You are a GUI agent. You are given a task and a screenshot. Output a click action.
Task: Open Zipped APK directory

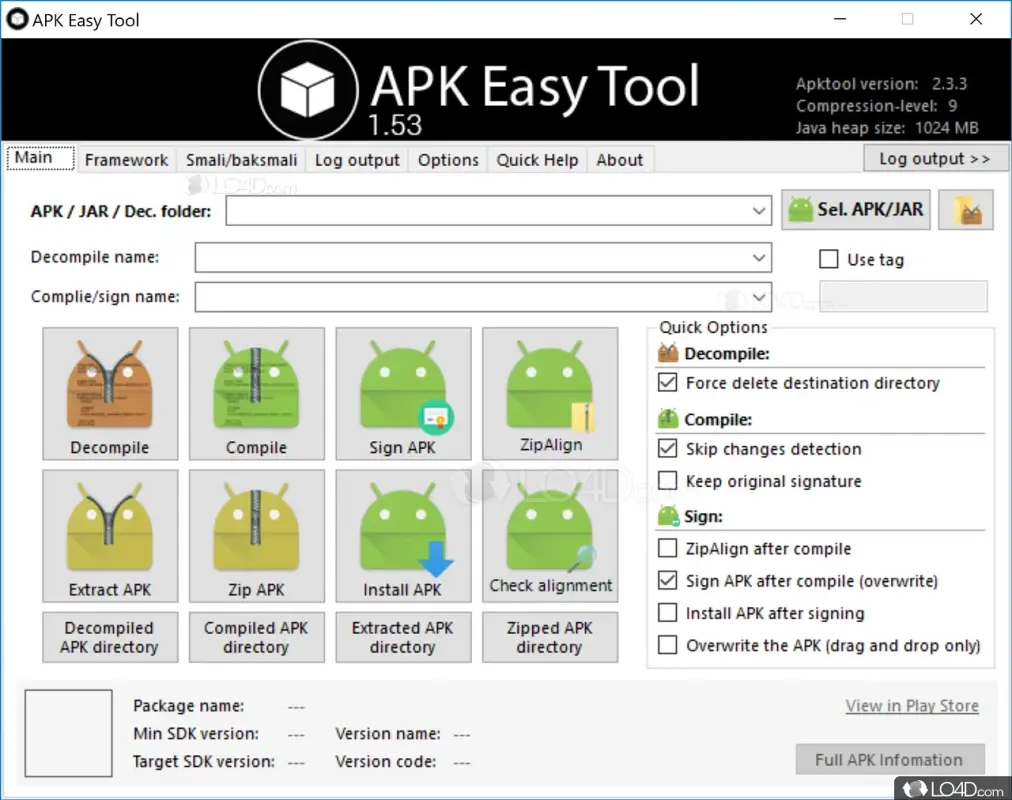(550, 637)
